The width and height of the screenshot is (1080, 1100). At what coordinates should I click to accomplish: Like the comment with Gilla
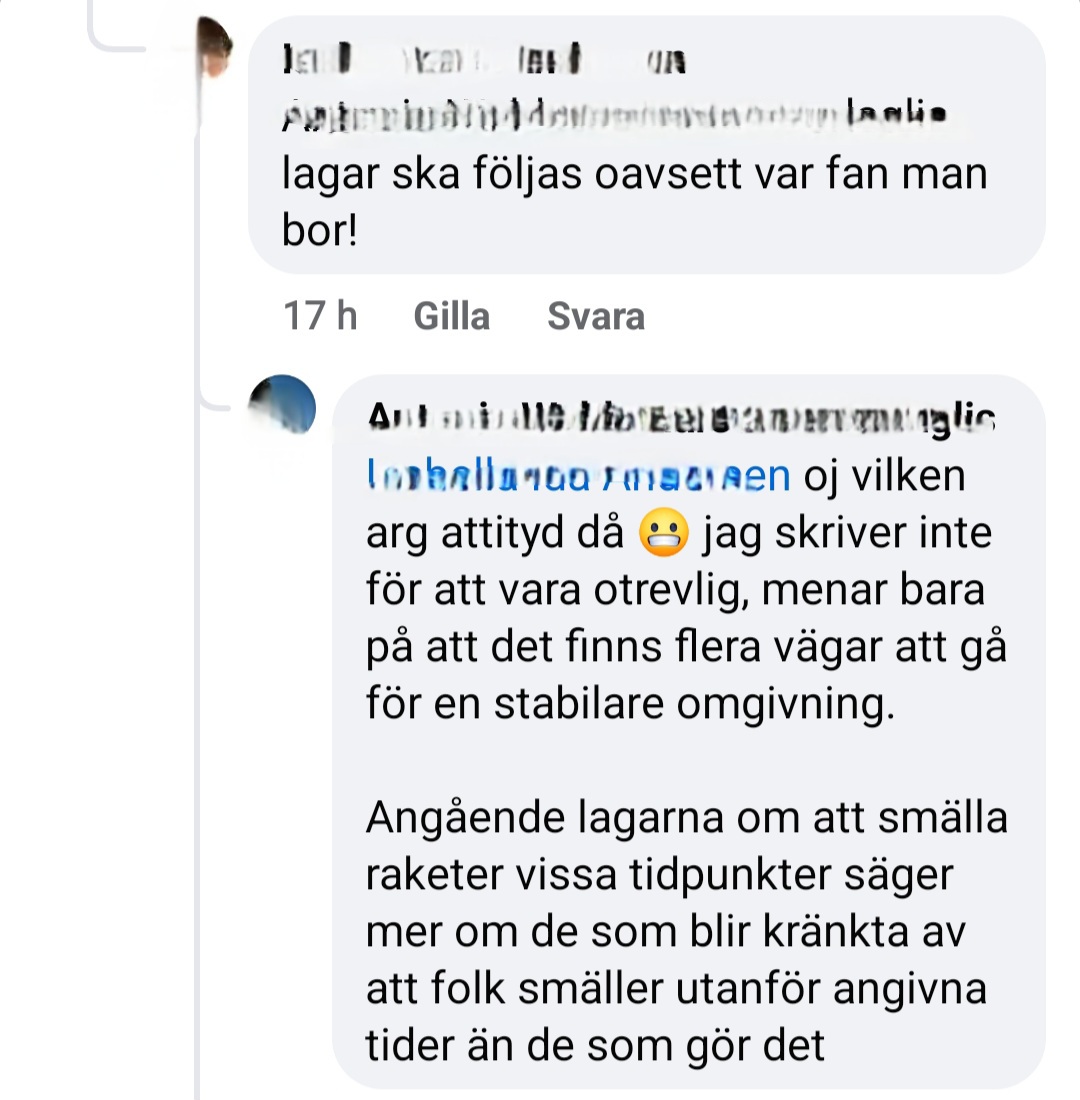coord(451,316)
